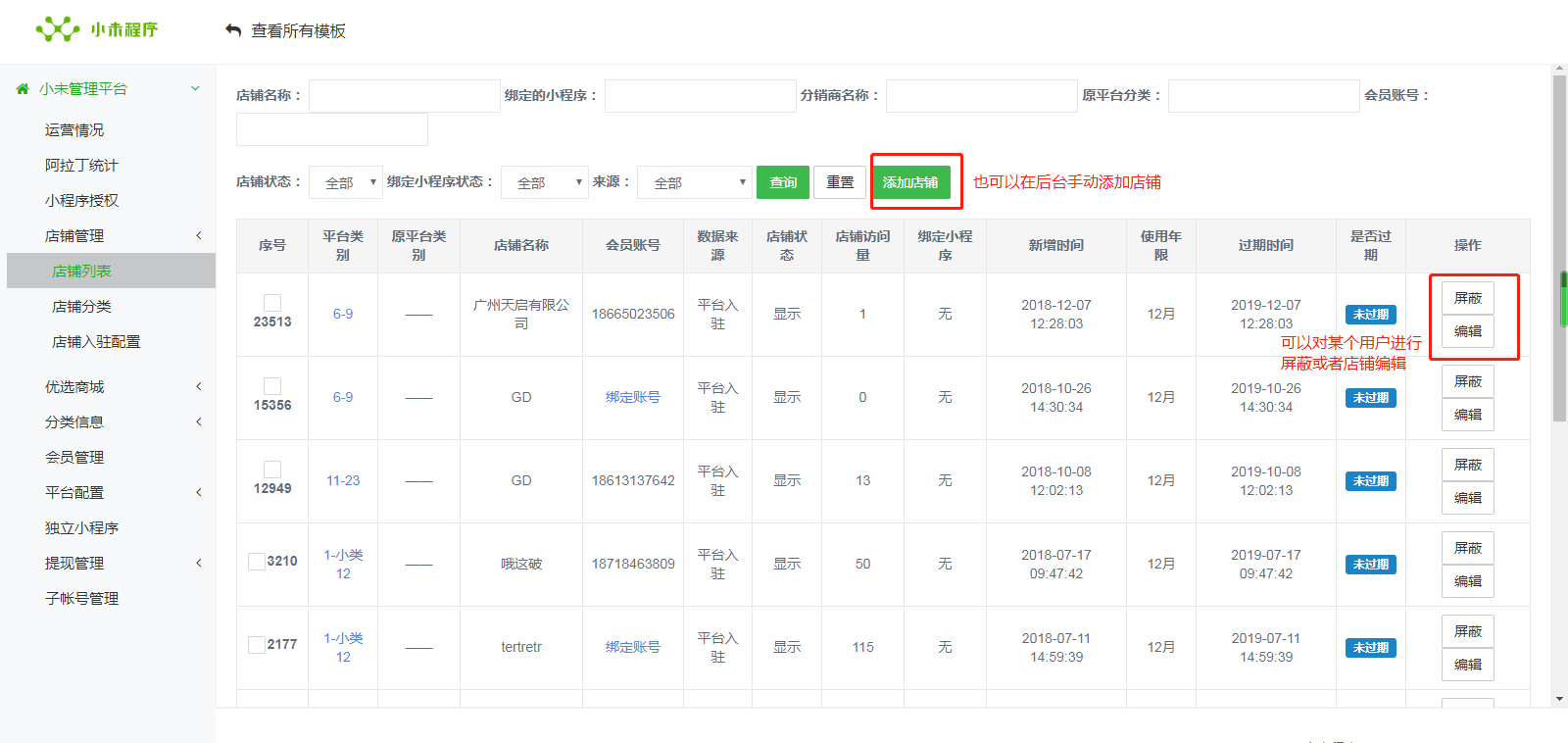The width and height of the screenshot is (1568, 743).
Task: Click the back arrow beside 查看所有模板
Action: pos(233,30)
